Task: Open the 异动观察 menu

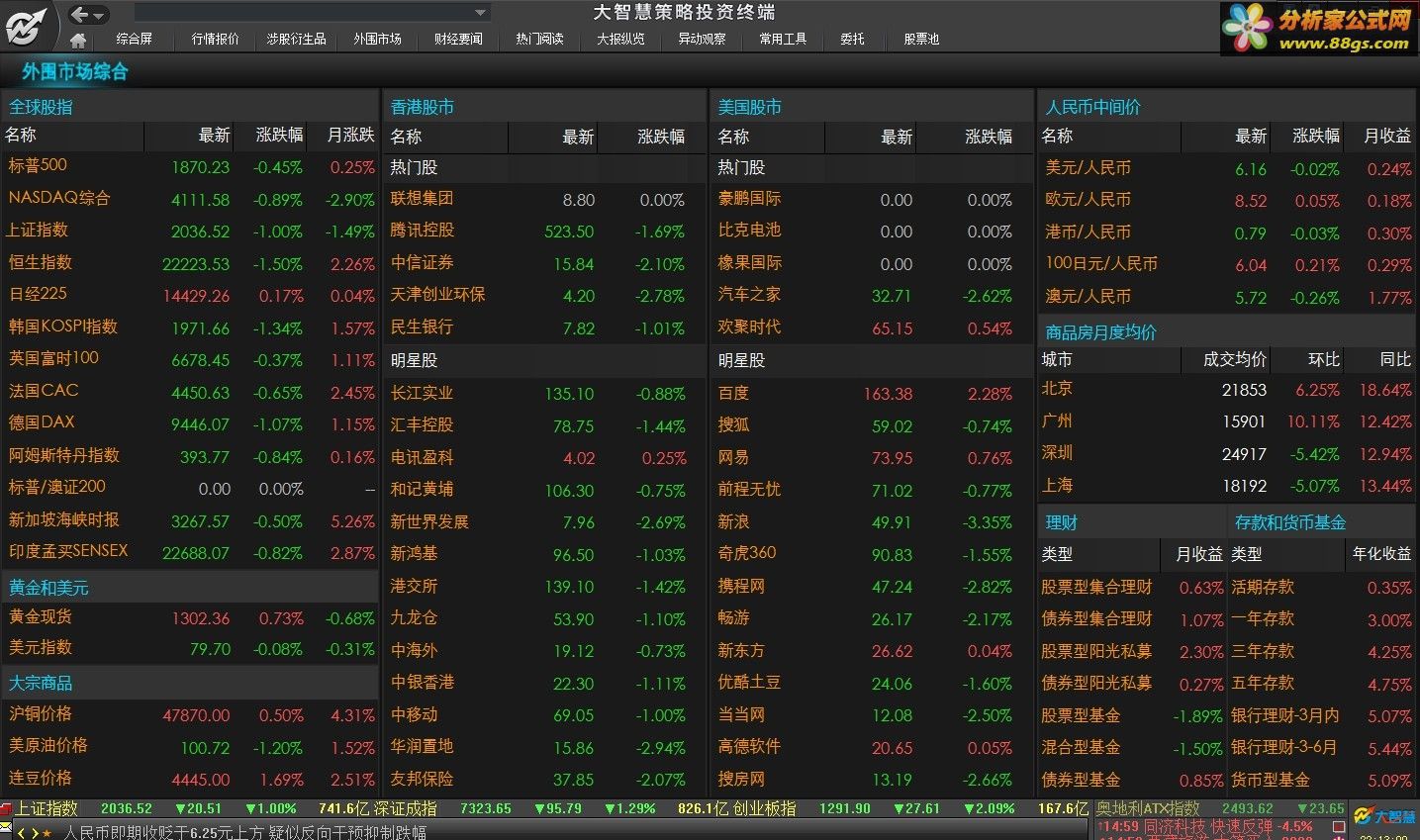Action: point(702,40)
